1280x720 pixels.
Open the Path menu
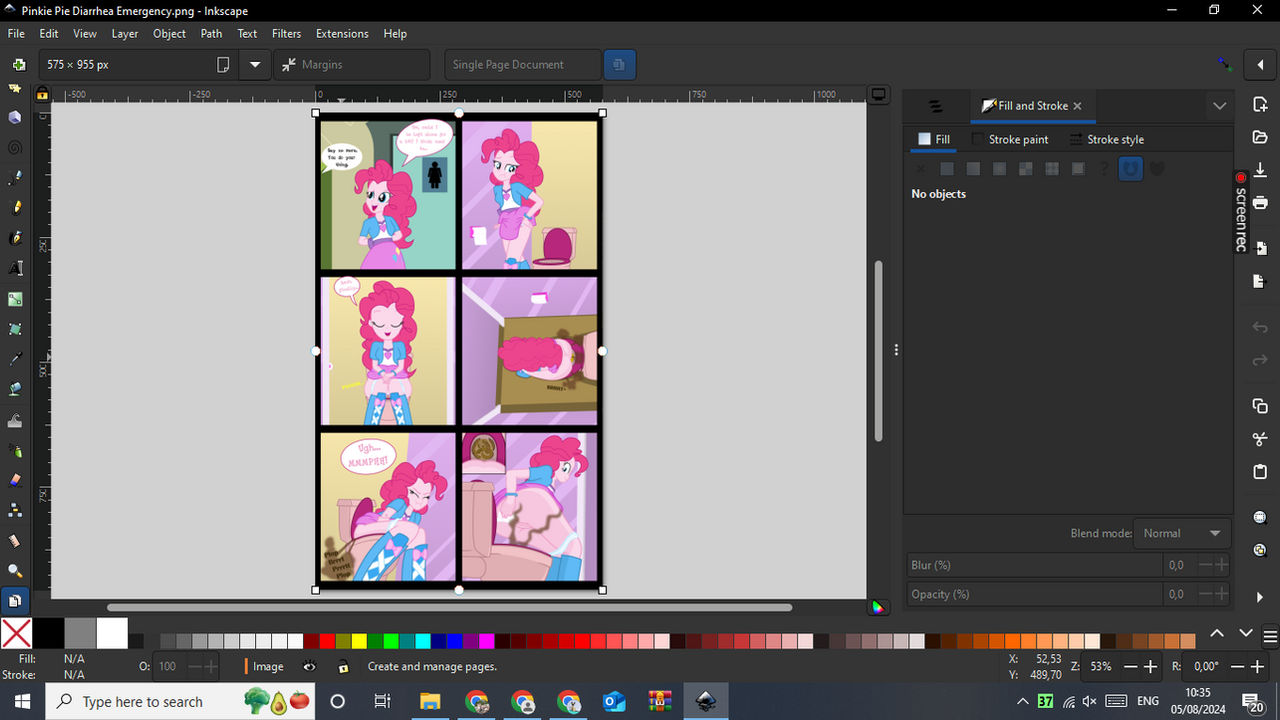(x=211, y=34)
